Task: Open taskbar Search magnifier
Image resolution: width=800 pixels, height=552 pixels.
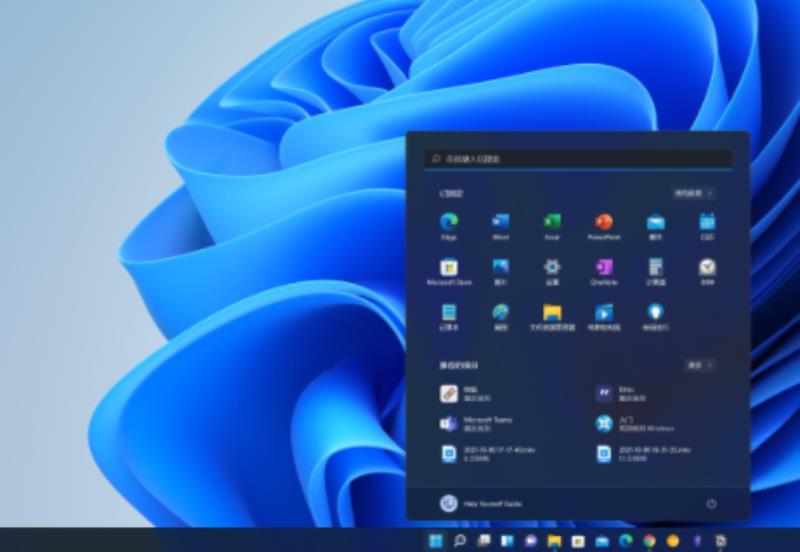Action: 460,540
